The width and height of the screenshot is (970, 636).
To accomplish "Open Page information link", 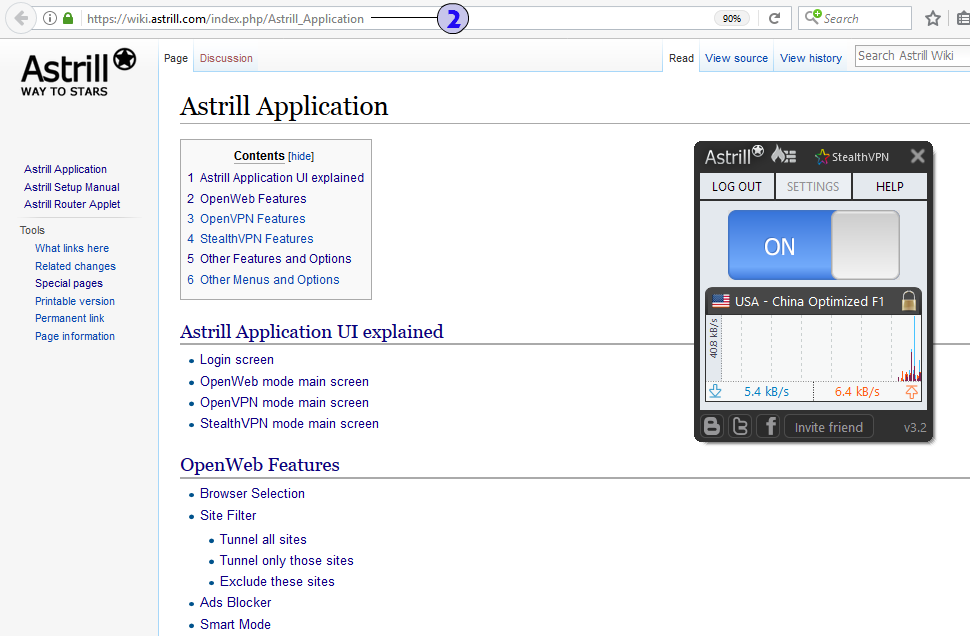I will tap(75, 336).
